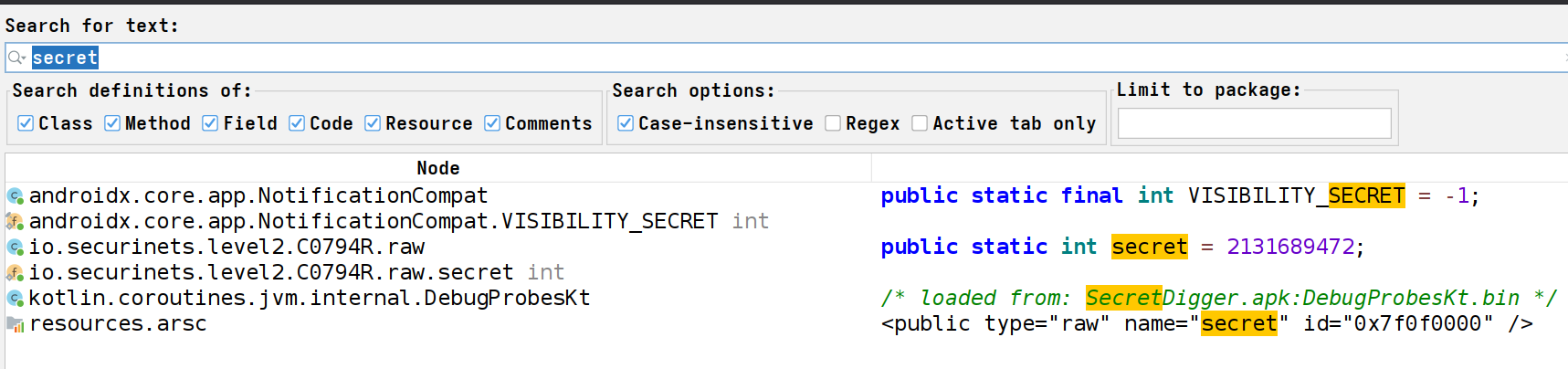Toggle the Code checkbox
This screenshot has height=369, width=1568.
(x=297, y=123)
